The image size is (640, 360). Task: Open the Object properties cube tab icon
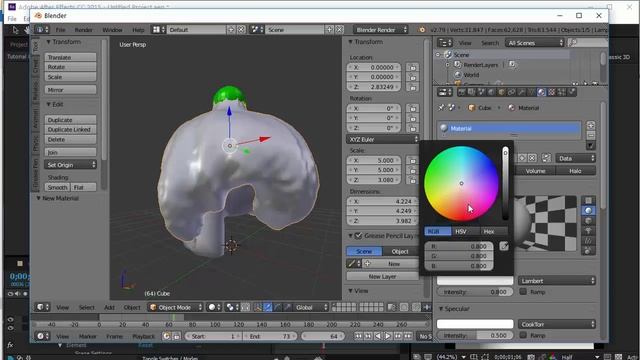tap(502, 92)
